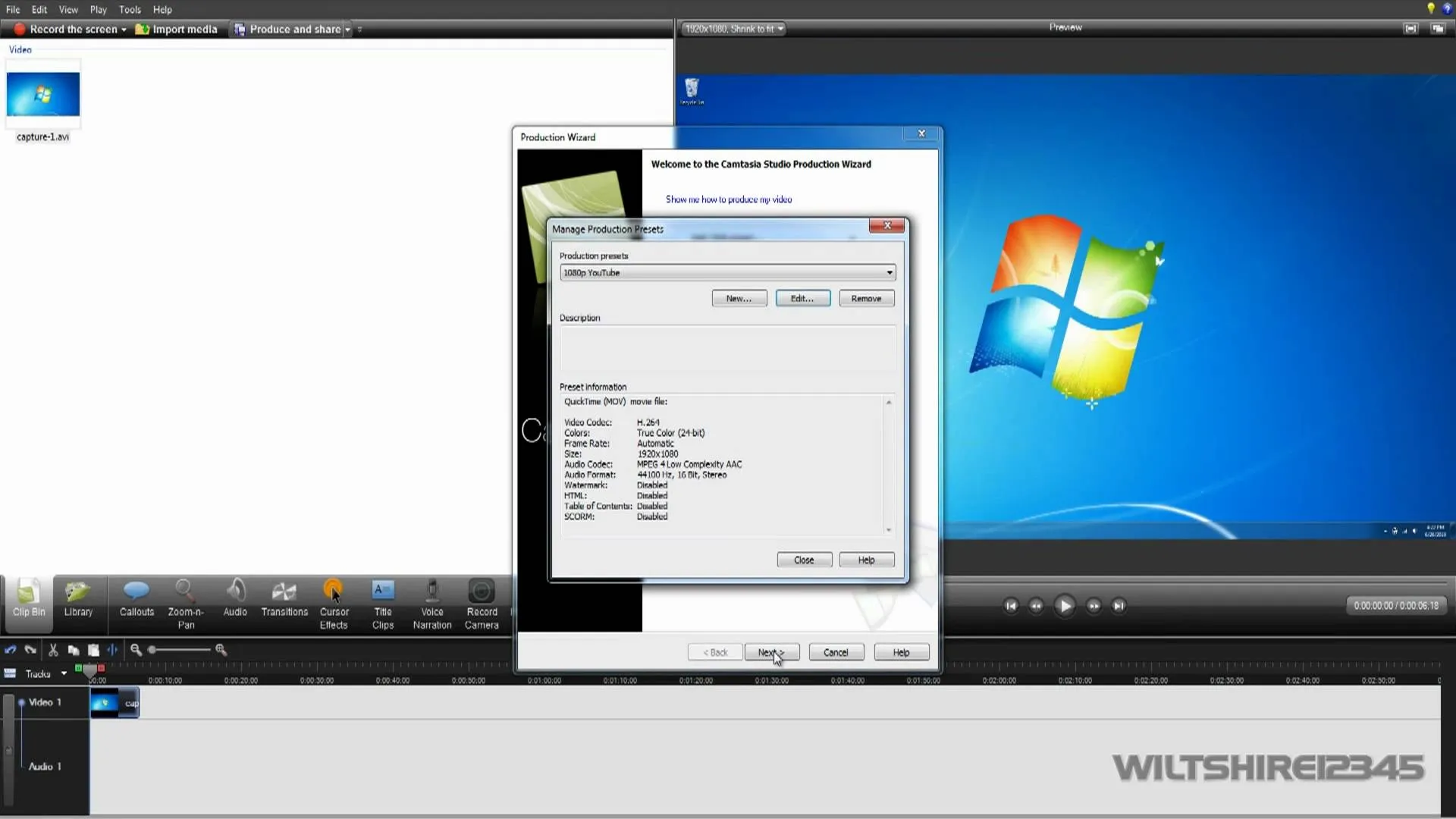Viewport: 1456px width, 819px height.
Task: Click Edit... preset button
Action: 803,299
